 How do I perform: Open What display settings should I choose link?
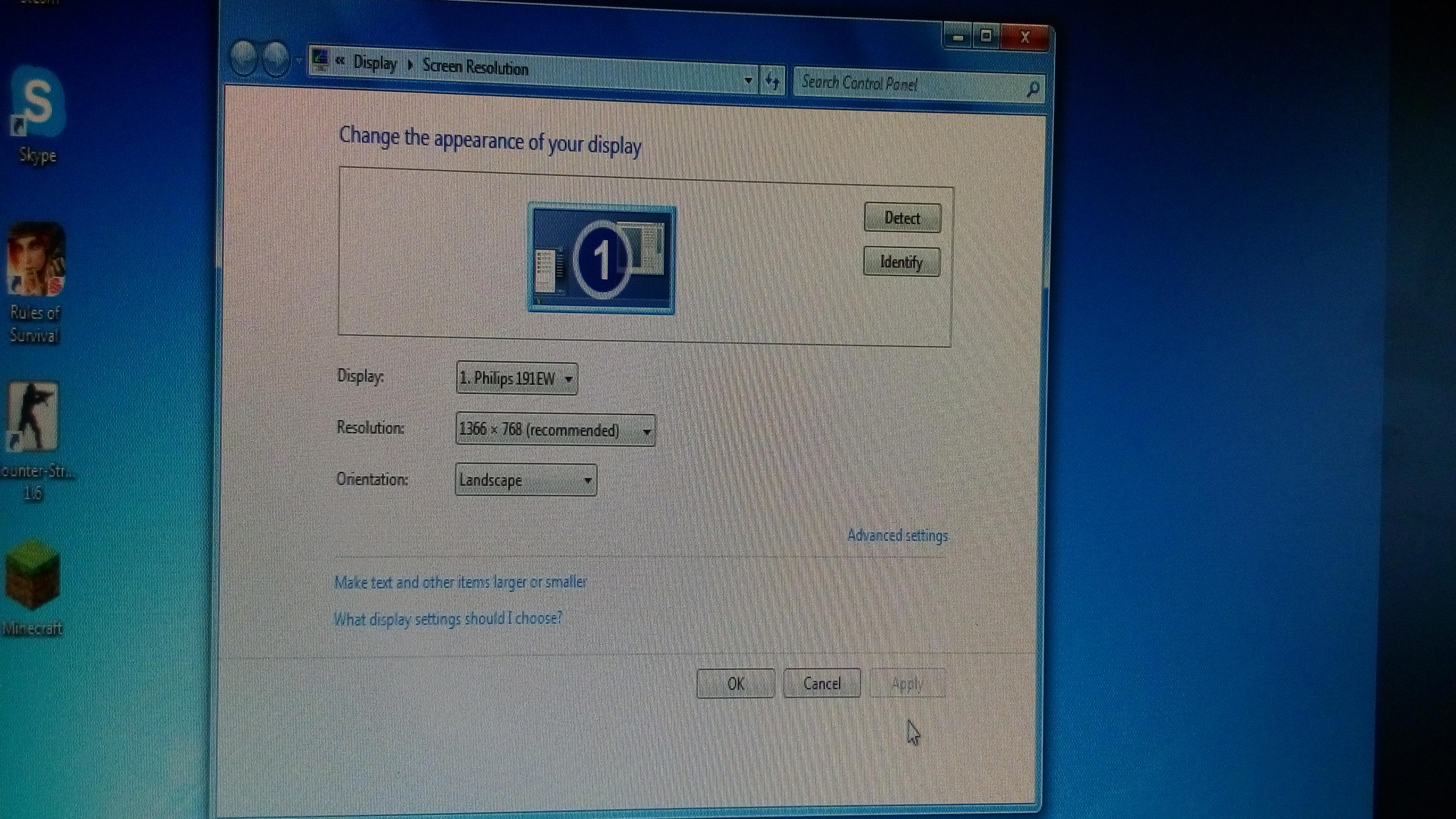(x=448, y=619)
